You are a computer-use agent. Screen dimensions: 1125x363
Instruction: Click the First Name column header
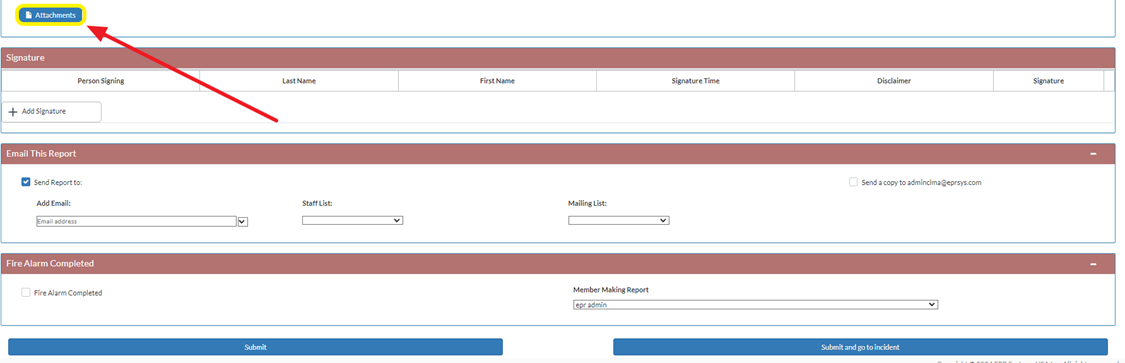[x=497, y=81]
